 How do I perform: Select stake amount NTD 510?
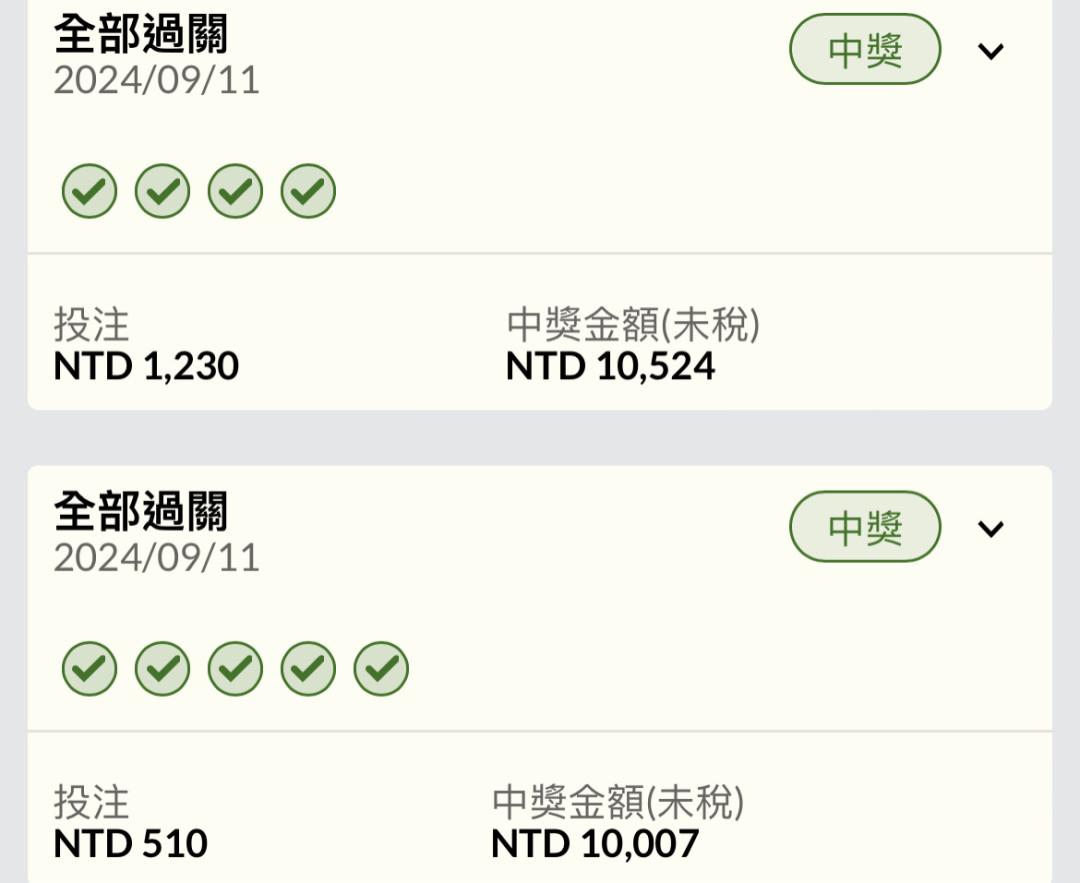130,843
